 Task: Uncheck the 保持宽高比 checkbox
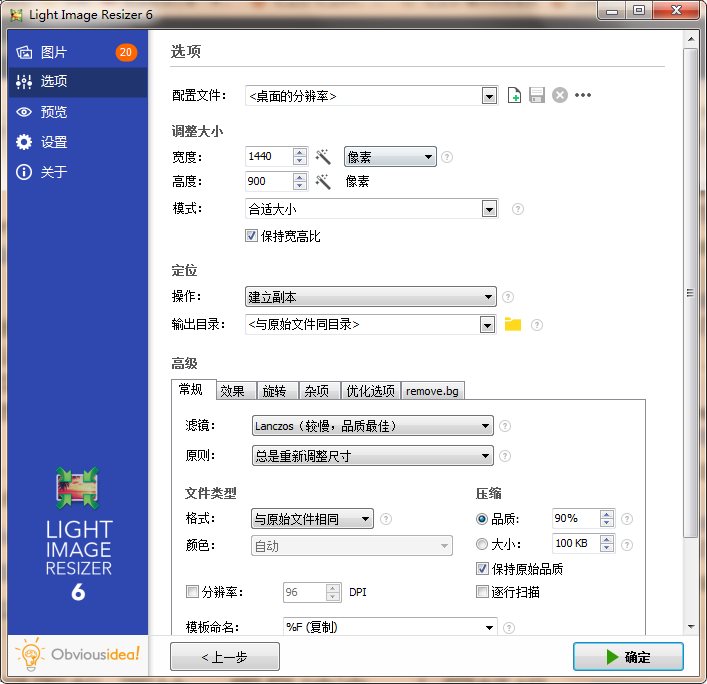click(x=252, y=237)
